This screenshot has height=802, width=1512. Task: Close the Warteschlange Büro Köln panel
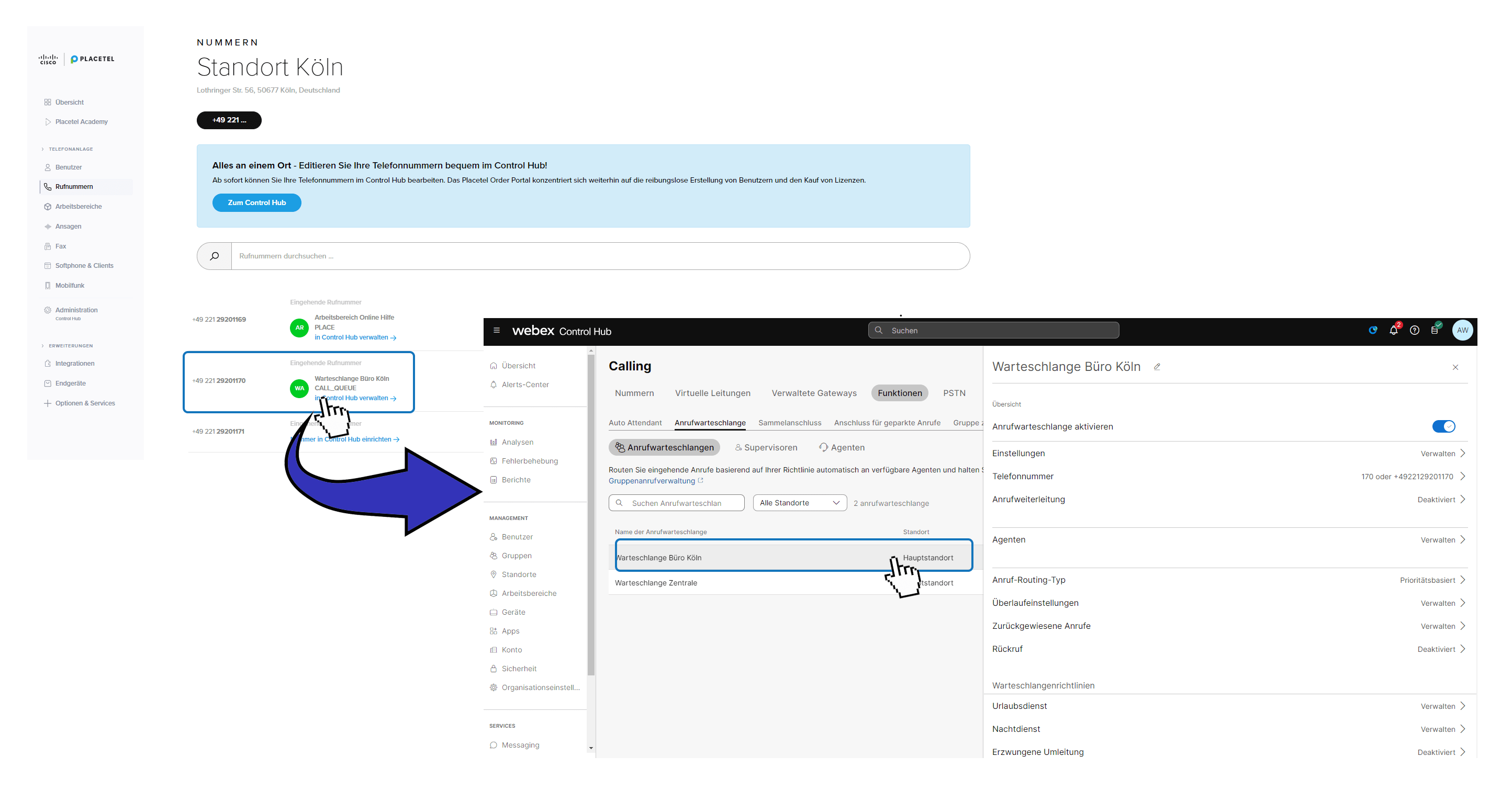click(x=1455, y=367)
